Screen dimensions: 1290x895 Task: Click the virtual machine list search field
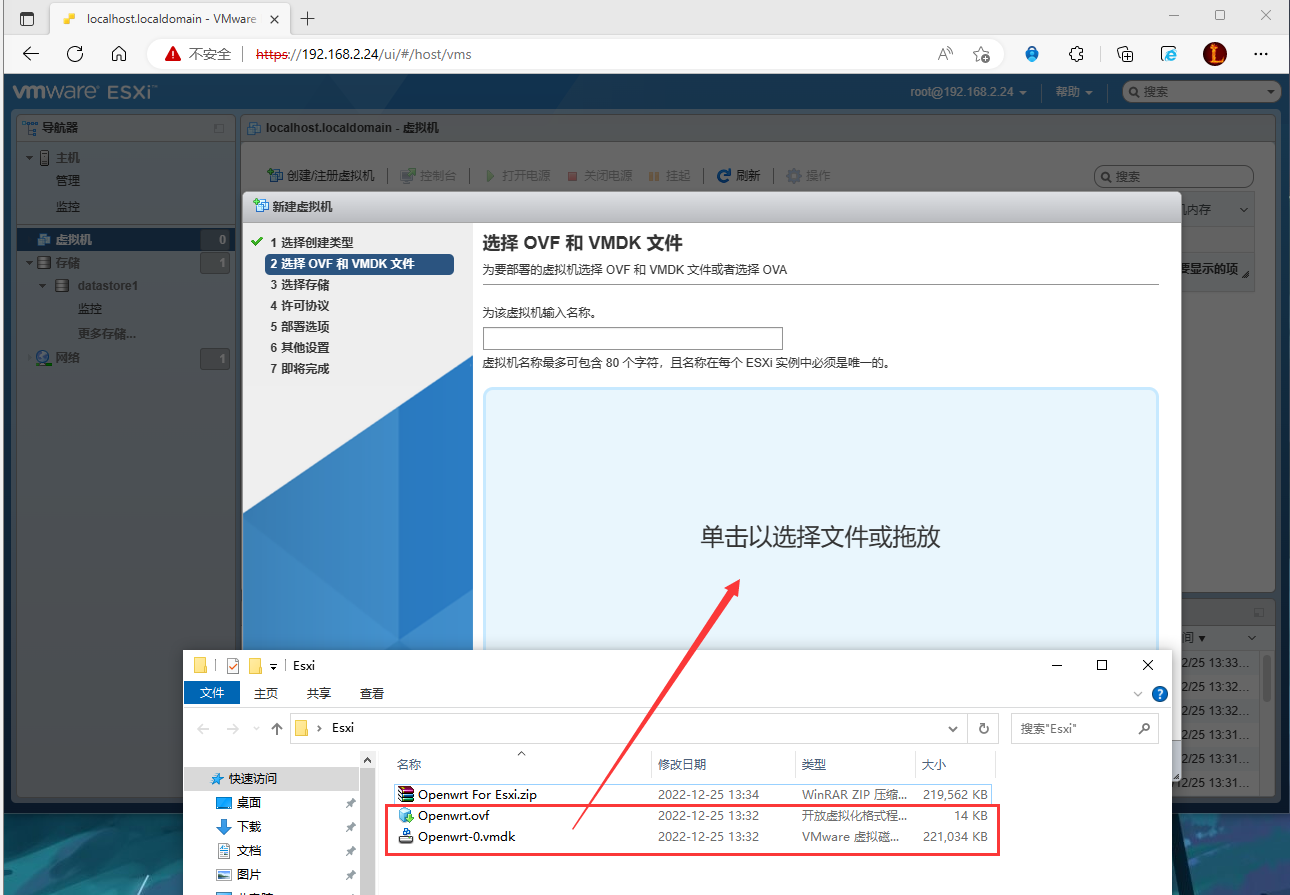pos(1174,176)
